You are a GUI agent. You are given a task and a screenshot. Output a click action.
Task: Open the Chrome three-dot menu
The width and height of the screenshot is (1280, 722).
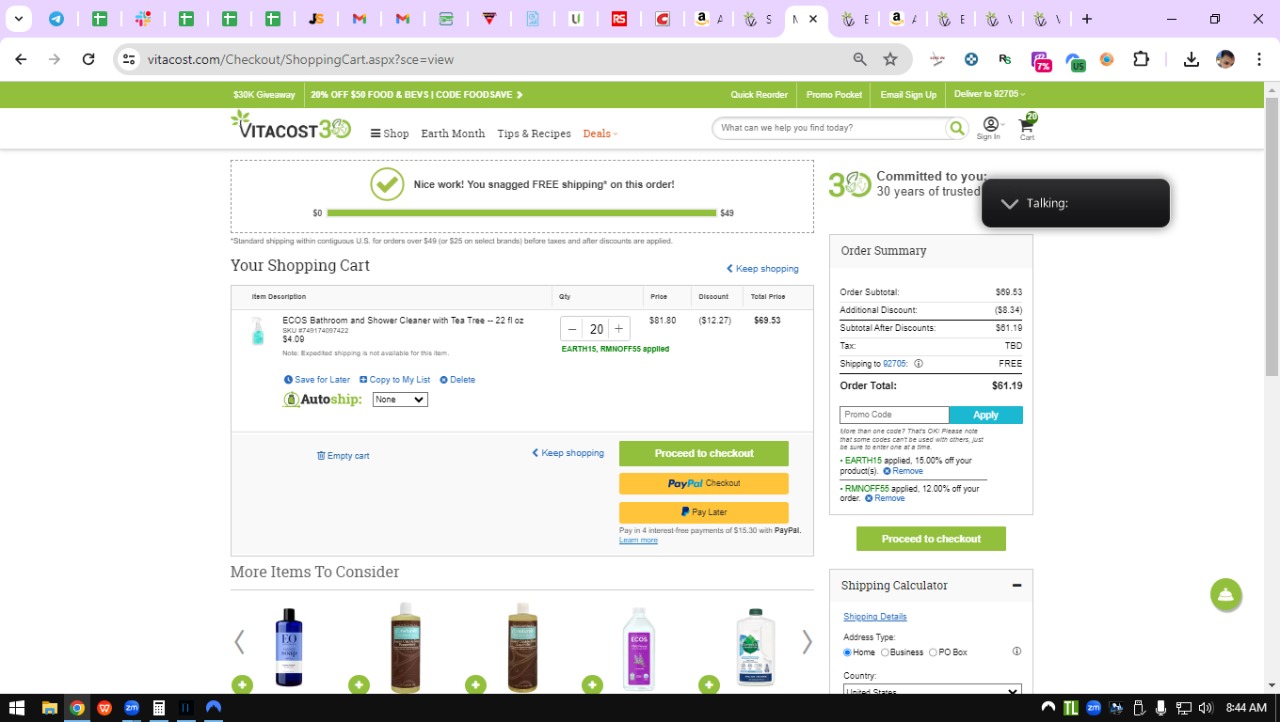1259,59
